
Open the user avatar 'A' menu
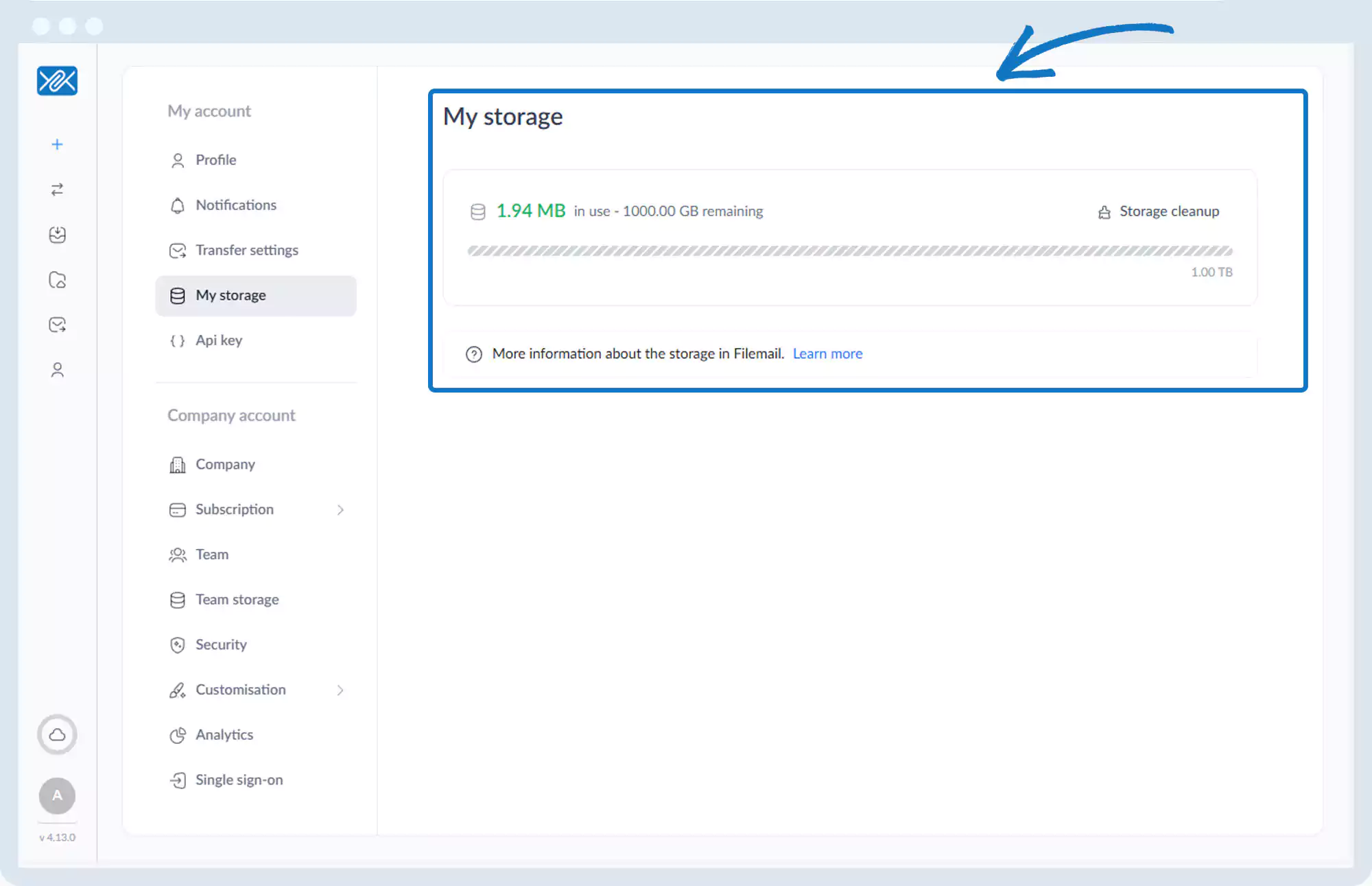57,795
